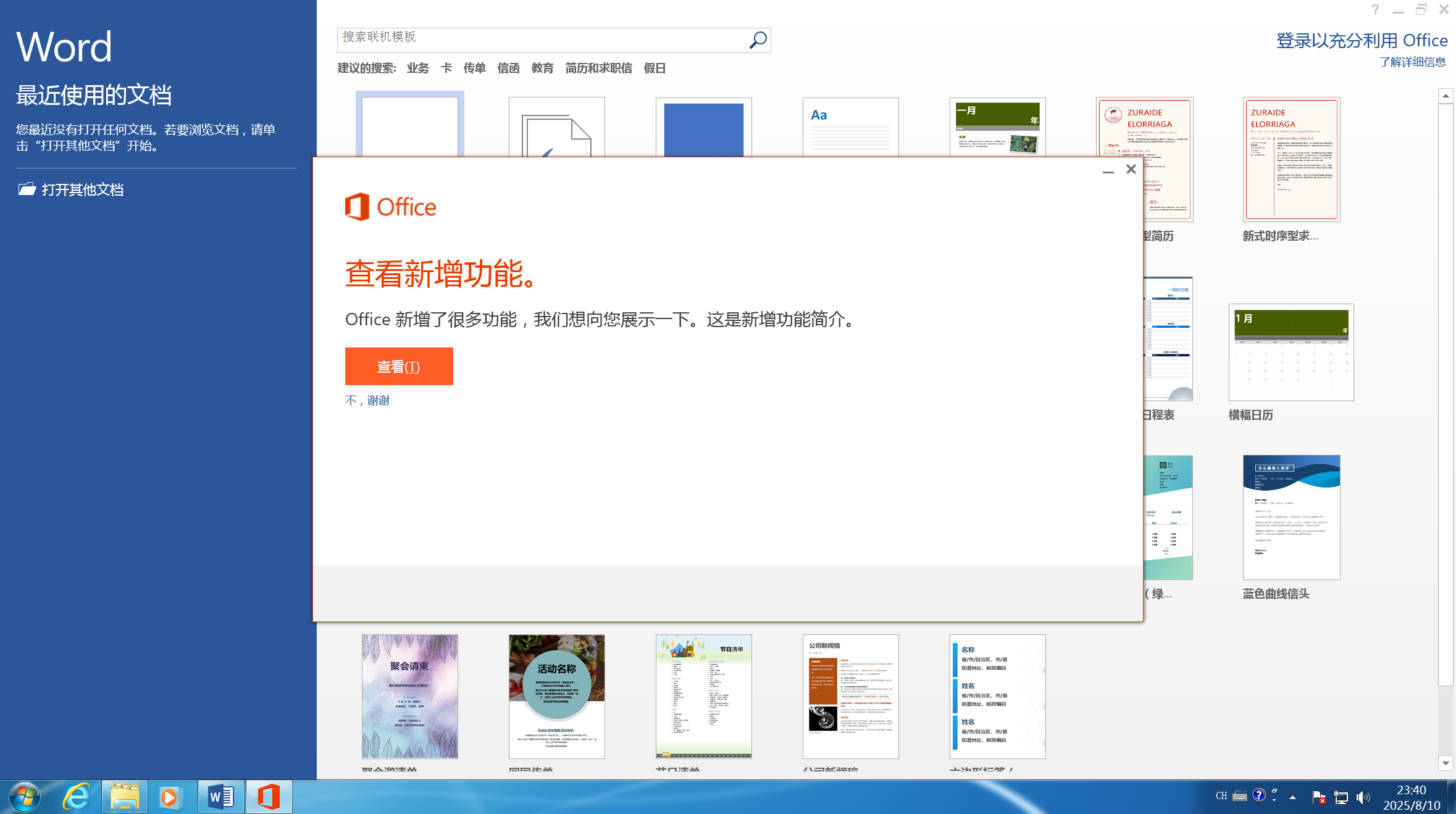Click the search magnifier icon
The width and height of the screenshot is (1456, 814).
pos(758,40)
